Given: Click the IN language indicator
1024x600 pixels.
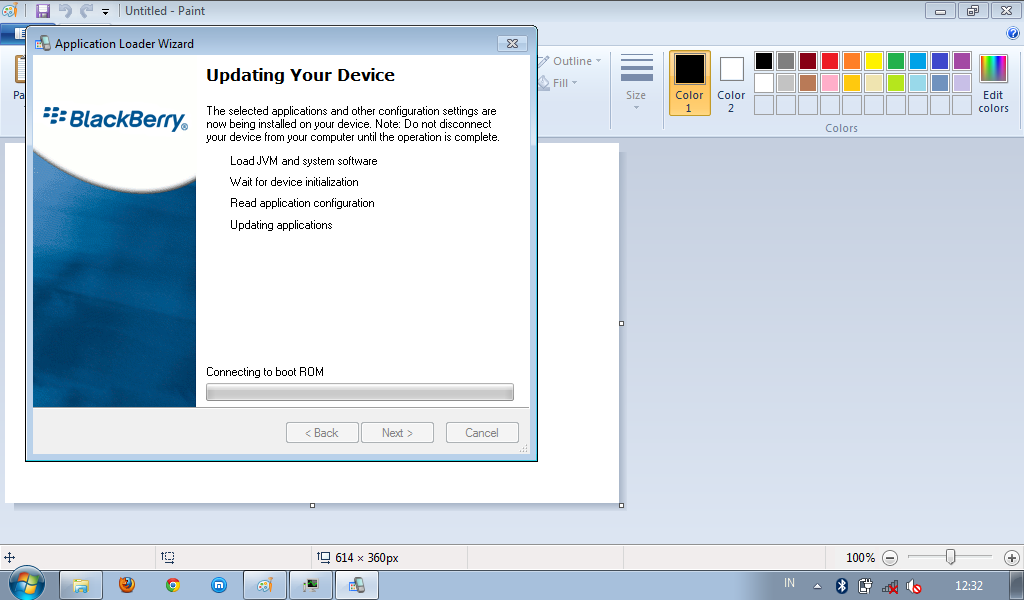Looking at the screenshot, I should click(790, 583).
